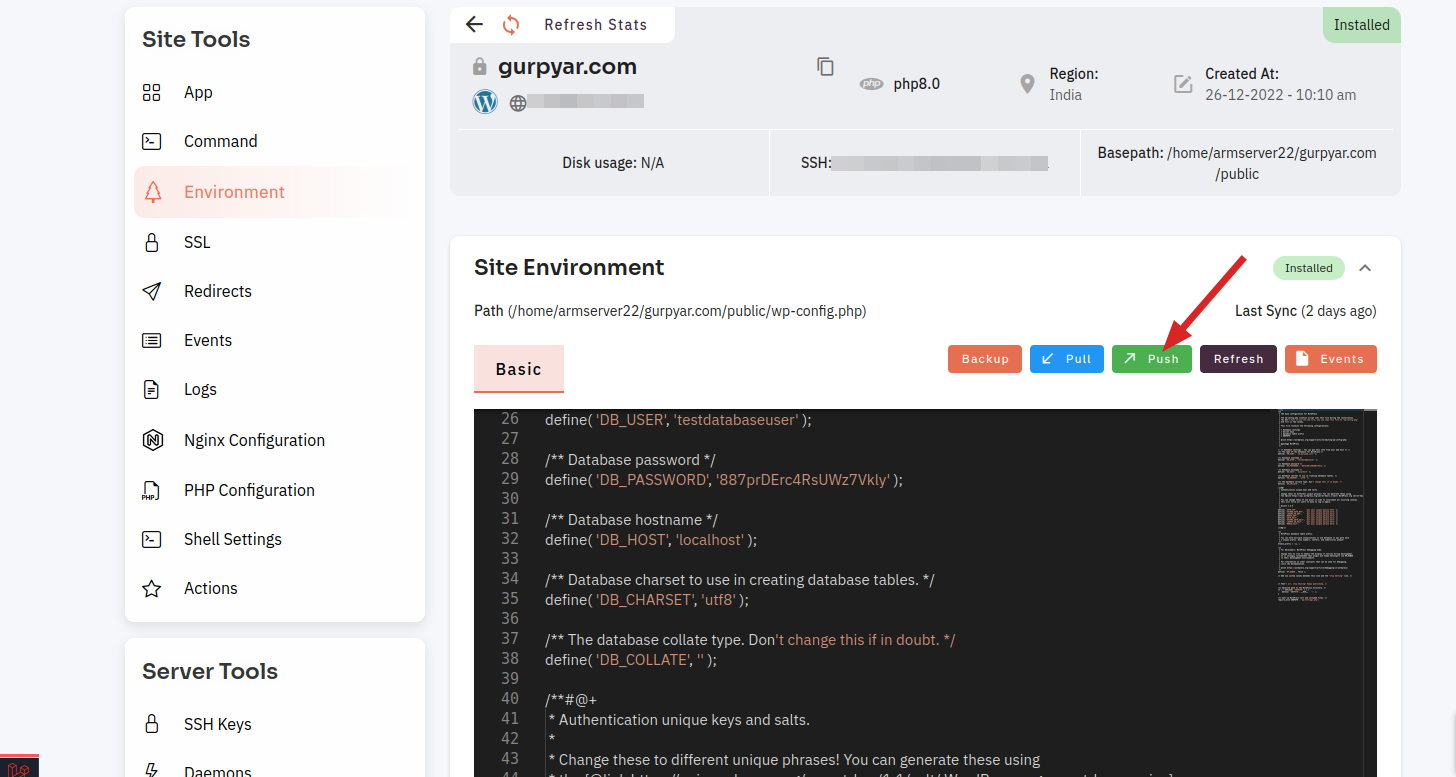Click the orange Events button above the editor
Screen dimensions: 1456x777
coord(1331,359)
